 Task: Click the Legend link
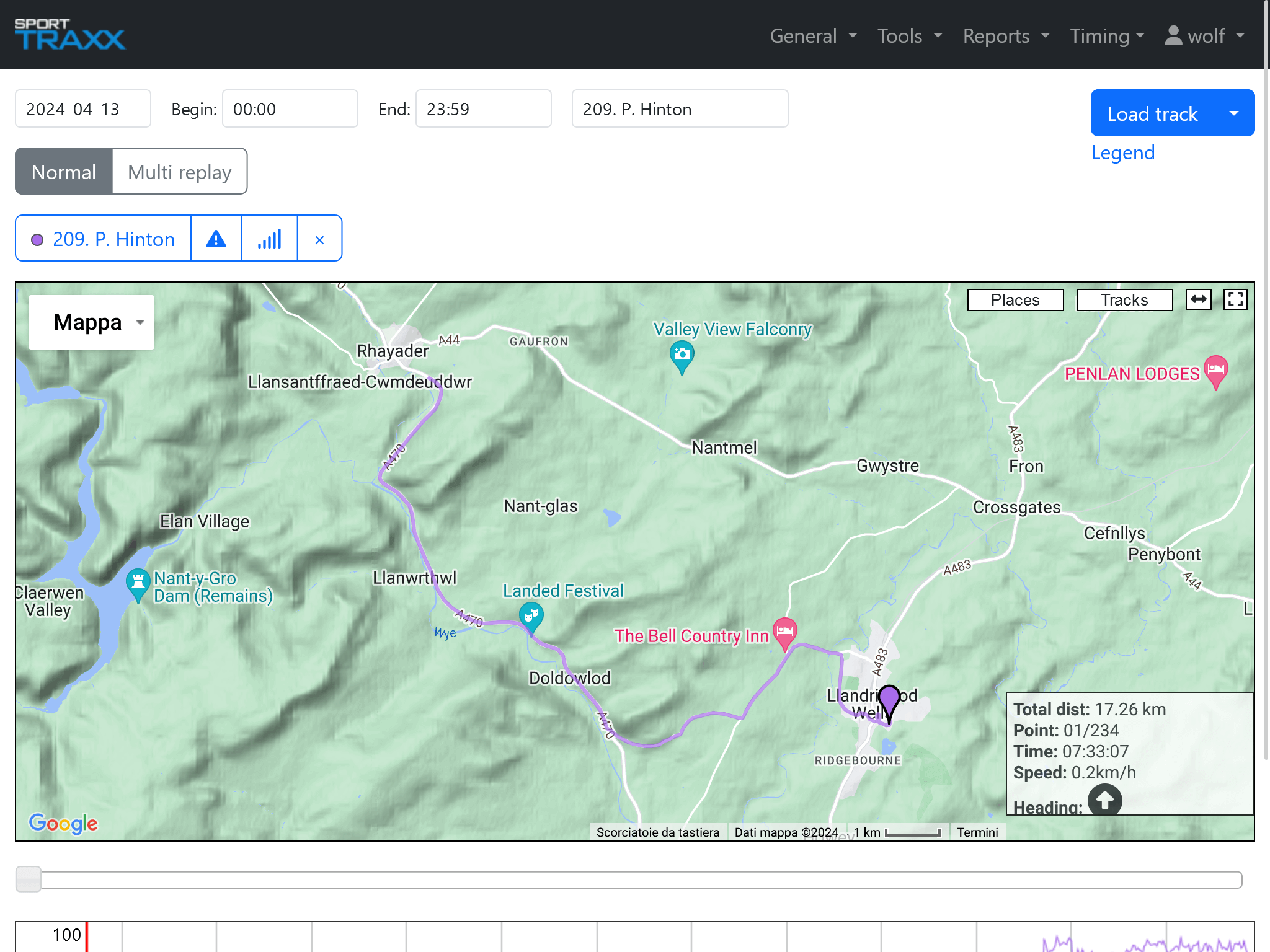tap(1122, 152)
